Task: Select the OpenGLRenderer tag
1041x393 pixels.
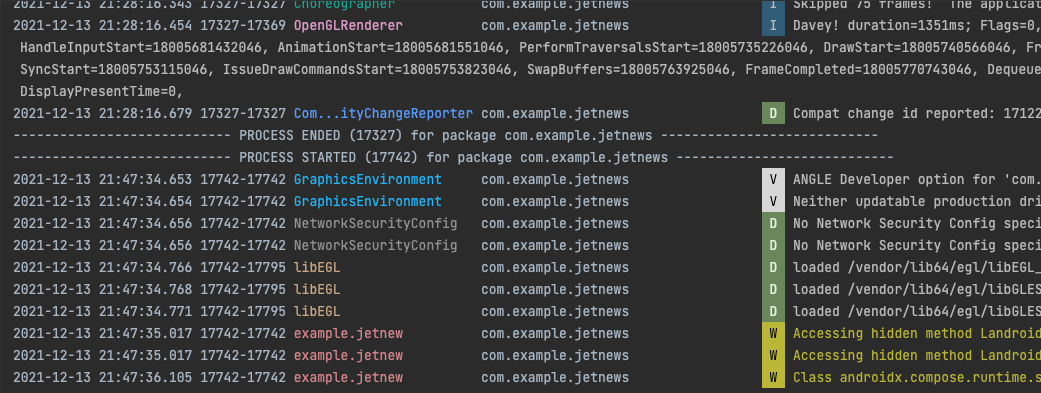Action: [348, 26]
